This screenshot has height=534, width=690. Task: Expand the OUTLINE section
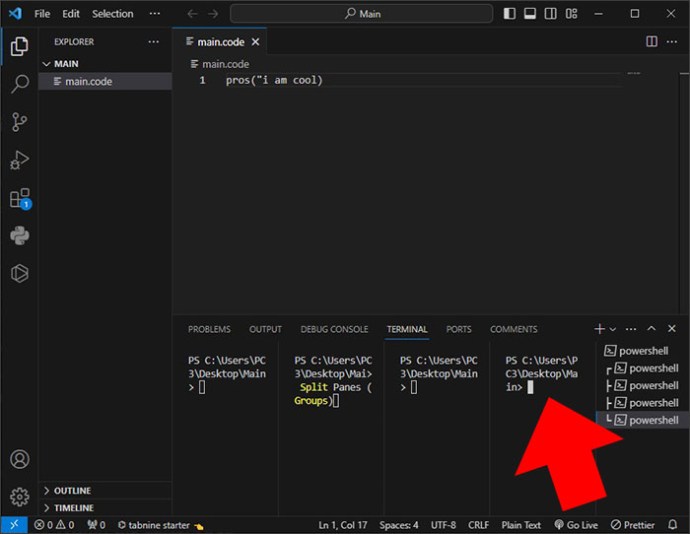pyautogui.click(x=105, y=490)
